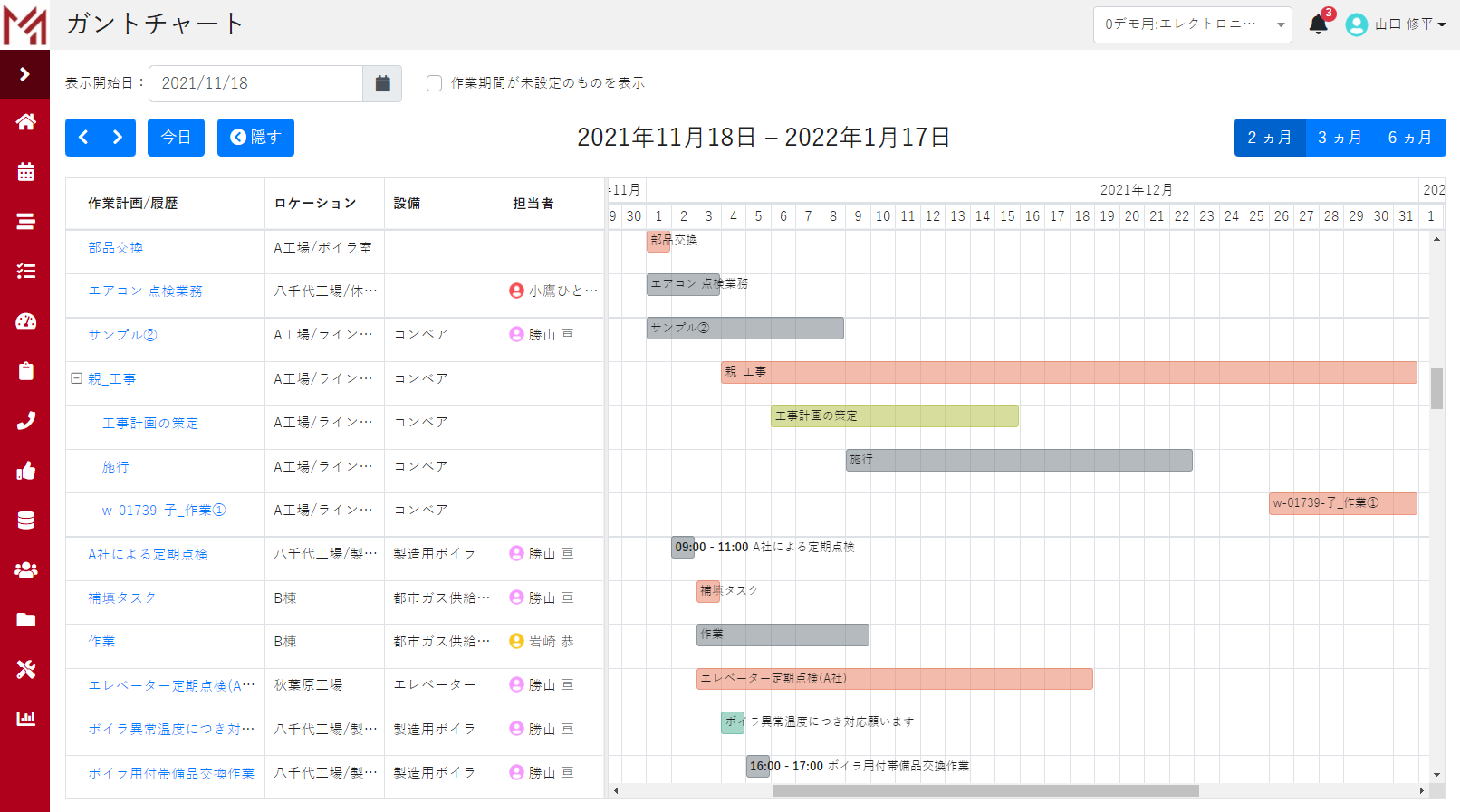Open the 0デモ用:エレクトロニ… dropdown

[x=1192, y=24]
